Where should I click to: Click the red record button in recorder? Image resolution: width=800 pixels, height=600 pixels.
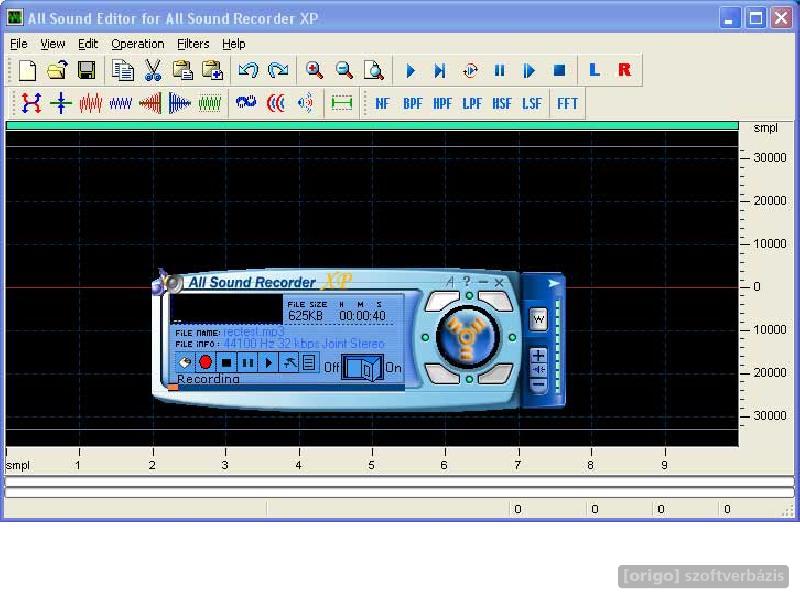coord(205,362)
